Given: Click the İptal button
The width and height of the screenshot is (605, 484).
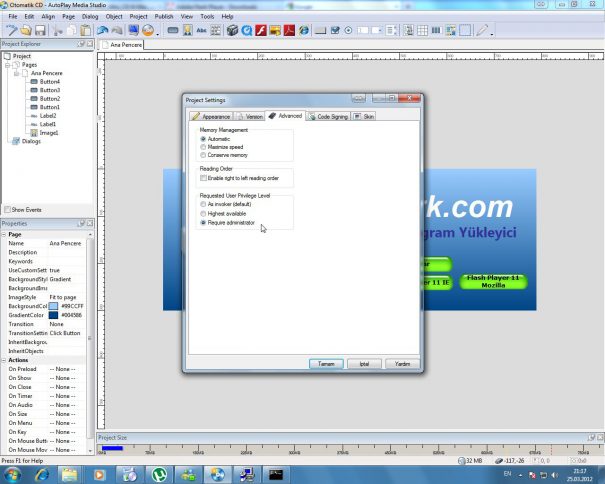Looking at the screenshot, I should coord(364,364).
